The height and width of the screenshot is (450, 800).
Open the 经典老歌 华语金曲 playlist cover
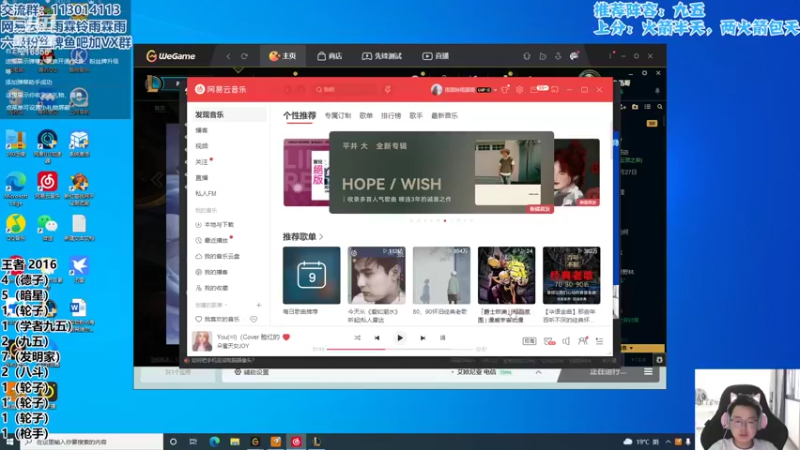pyautogui.click(x=571, y=276)
